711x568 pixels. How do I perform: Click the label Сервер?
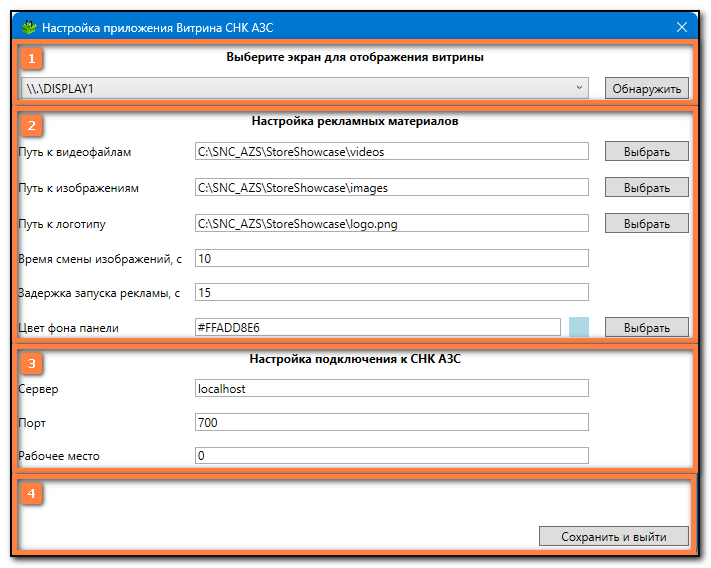38,389
